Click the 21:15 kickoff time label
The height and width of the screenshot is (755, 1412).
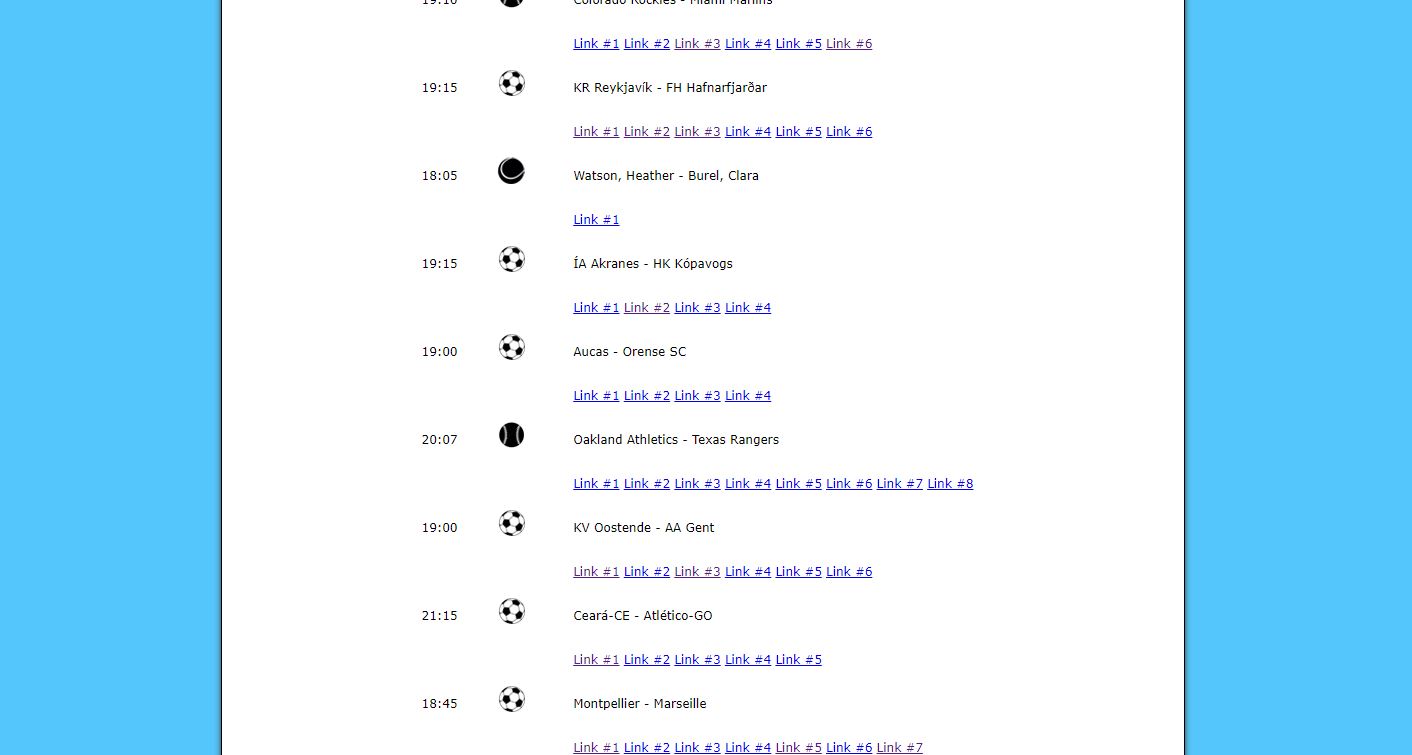click(x=439, y=616)
